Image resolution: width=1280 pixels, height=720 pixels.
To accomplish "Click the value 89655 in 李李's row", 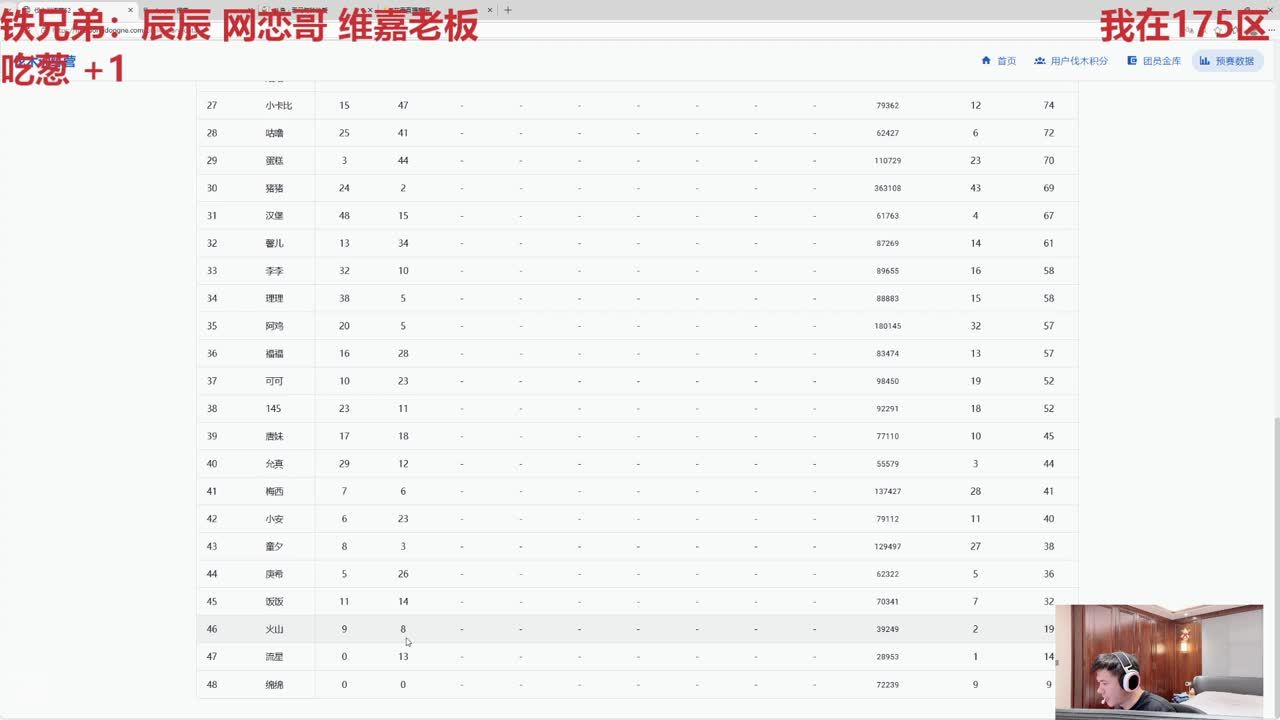I will click(x=887, y=271).
